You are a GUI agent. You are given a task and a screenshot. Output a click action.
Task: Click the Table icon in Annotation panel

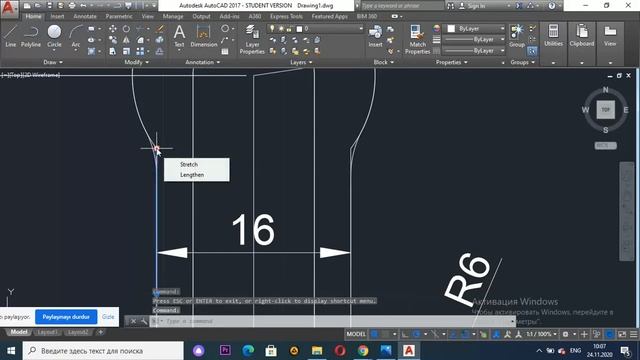tap(225, 51)
